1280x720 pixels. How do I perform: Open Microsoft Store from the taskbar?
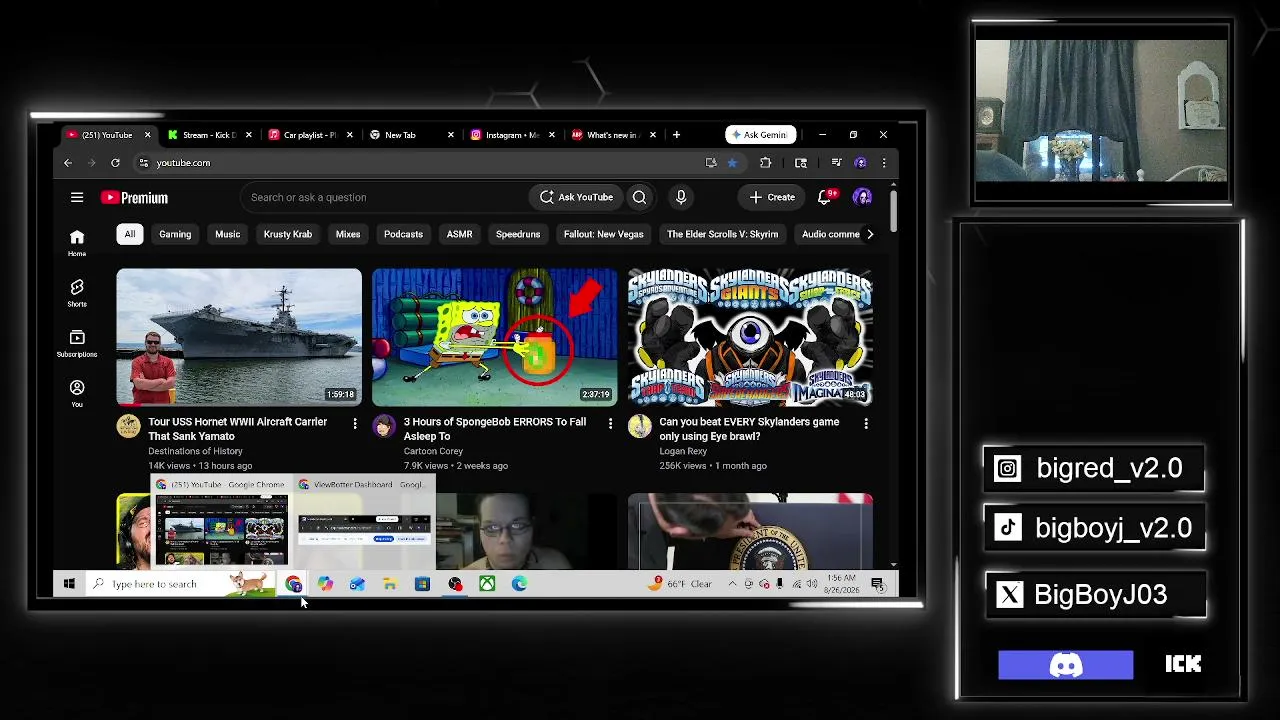click(x=422, y=584)
